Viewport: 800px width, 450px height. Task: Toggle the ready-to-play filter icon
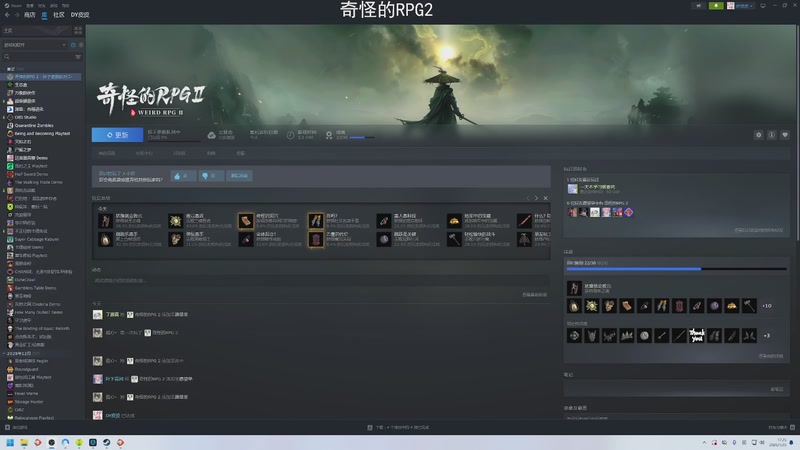(81, 45)
